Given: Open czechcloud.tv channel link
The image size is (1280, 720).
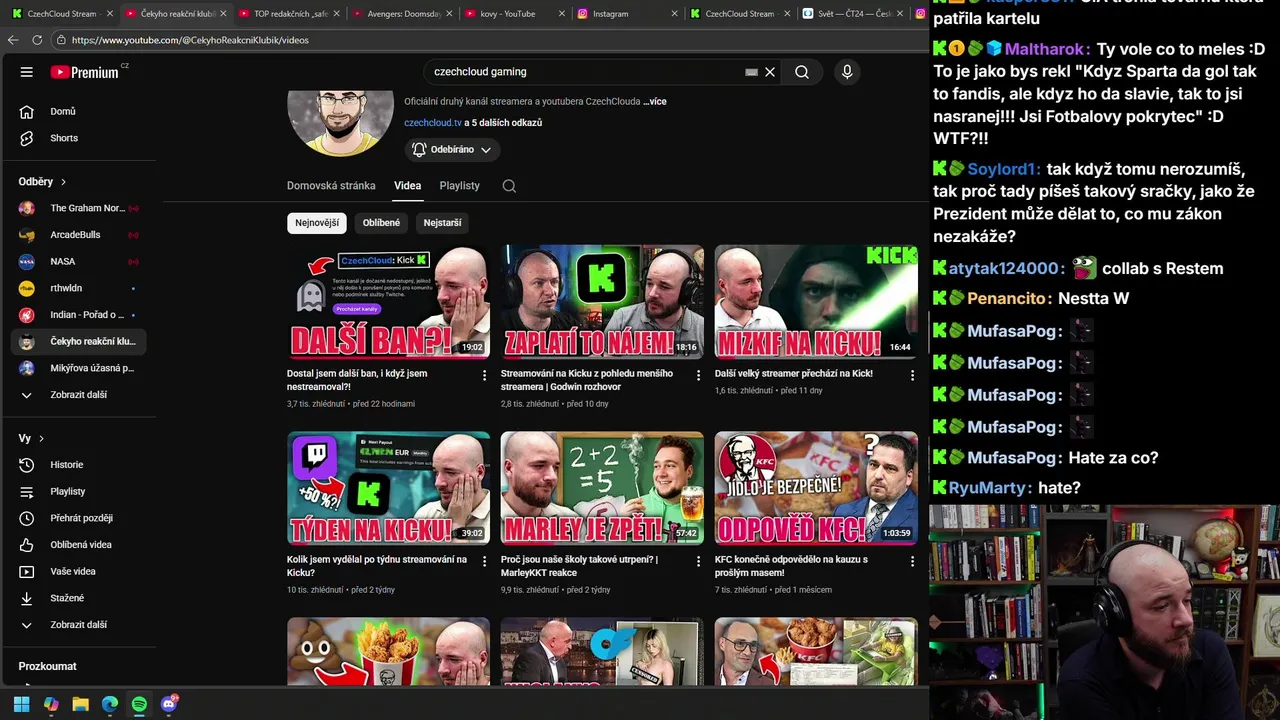Looking at the screenshot, I should (433, 123).
